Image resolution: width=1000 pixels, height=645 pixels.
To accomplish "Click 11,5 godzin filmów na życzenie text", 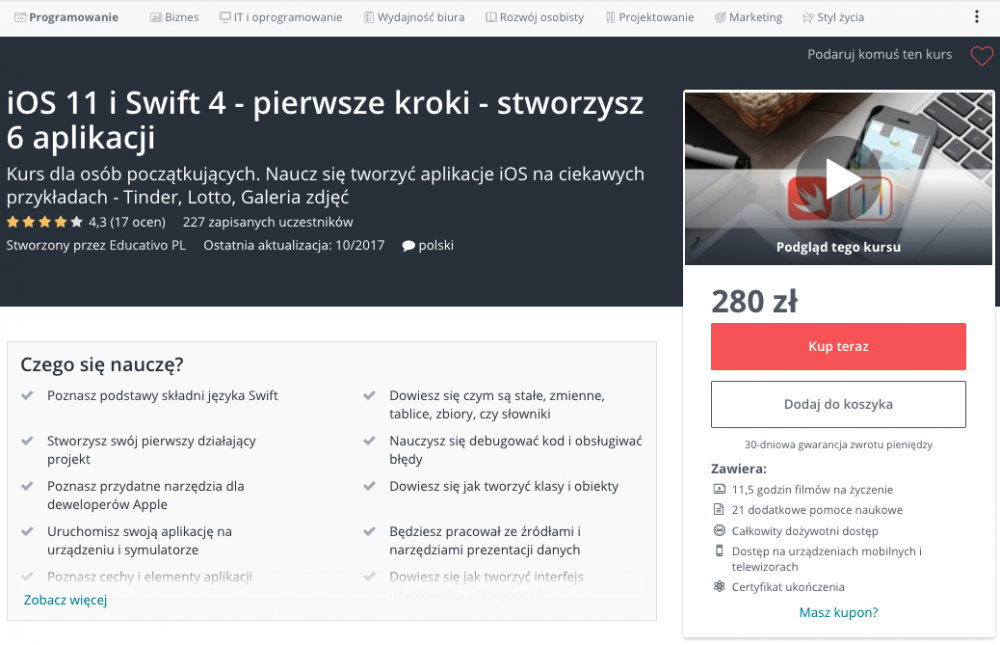I will [x=812, y=490].
